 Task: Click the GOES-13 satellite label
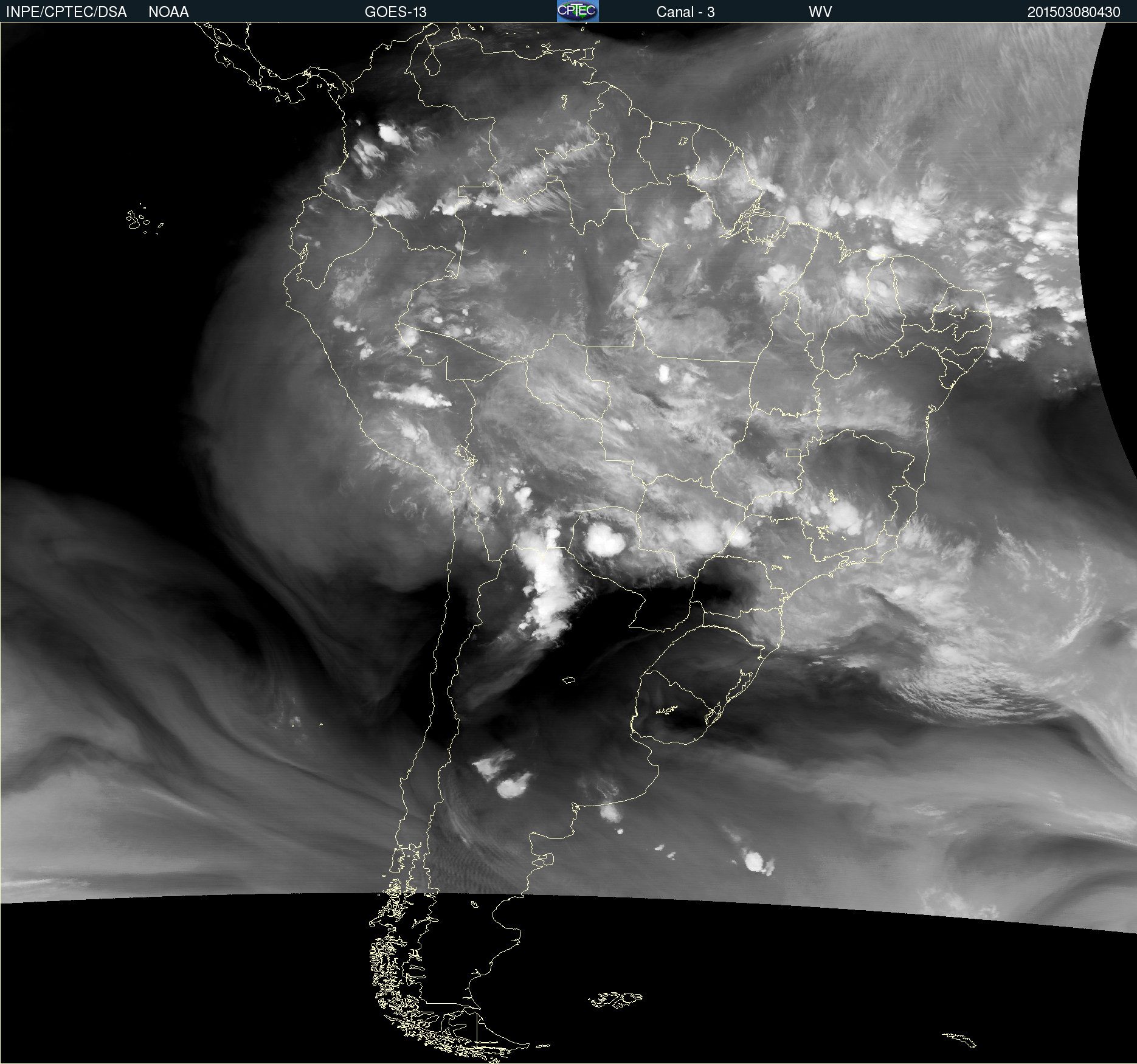(x=395, y=12)
